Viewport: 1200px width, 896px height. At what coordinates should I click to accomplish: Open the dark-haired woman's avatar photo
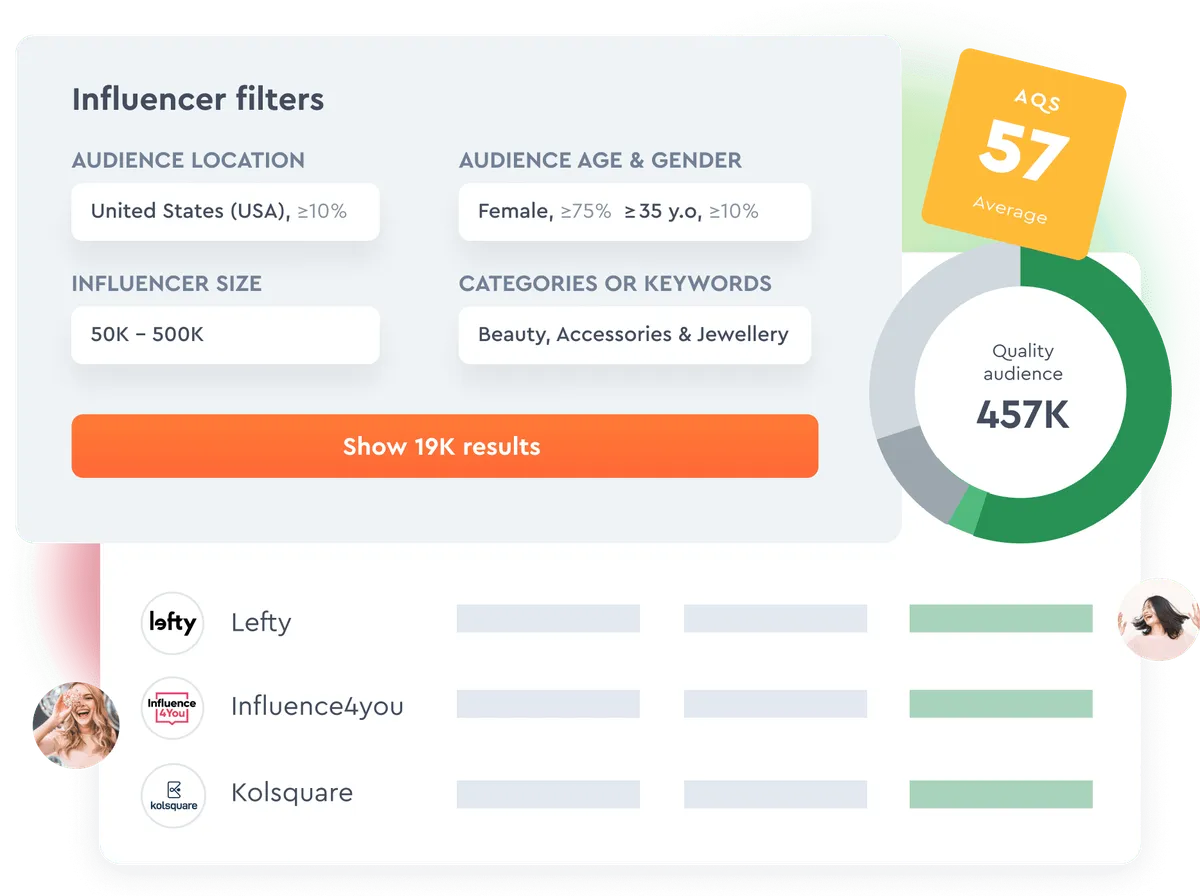1159,619
